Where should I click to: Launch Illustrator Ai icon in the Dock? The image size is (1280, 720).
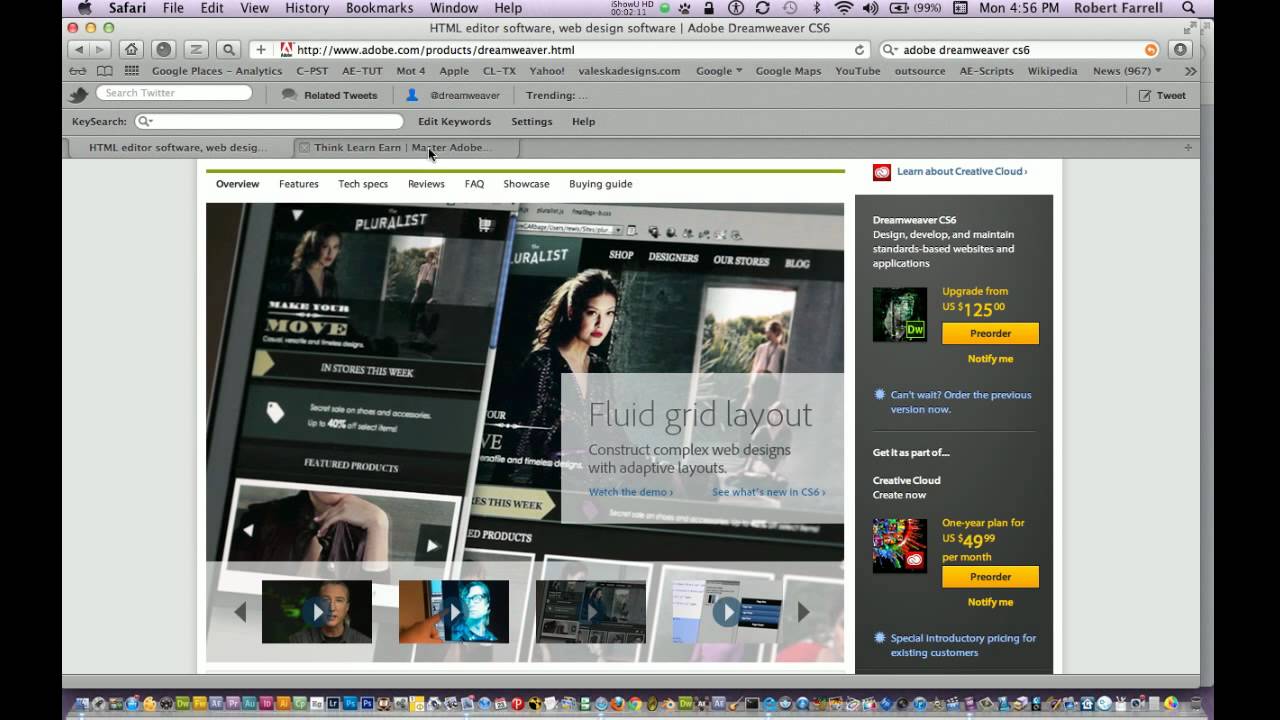(283, 703)
